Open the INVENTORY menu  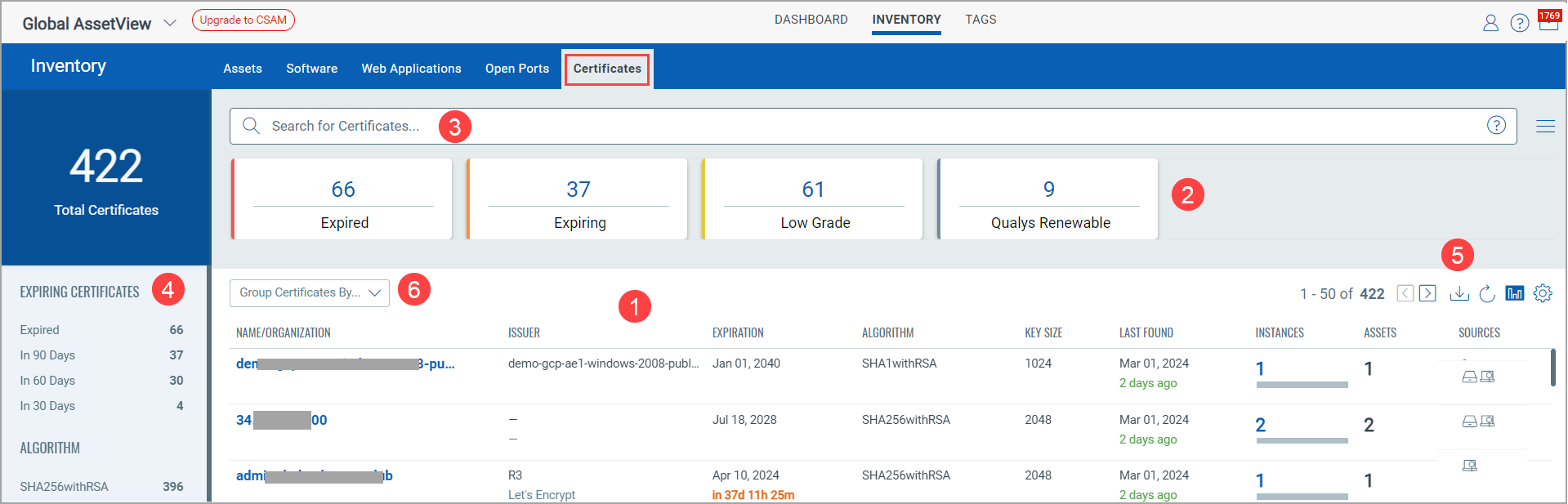coord(906,20)
